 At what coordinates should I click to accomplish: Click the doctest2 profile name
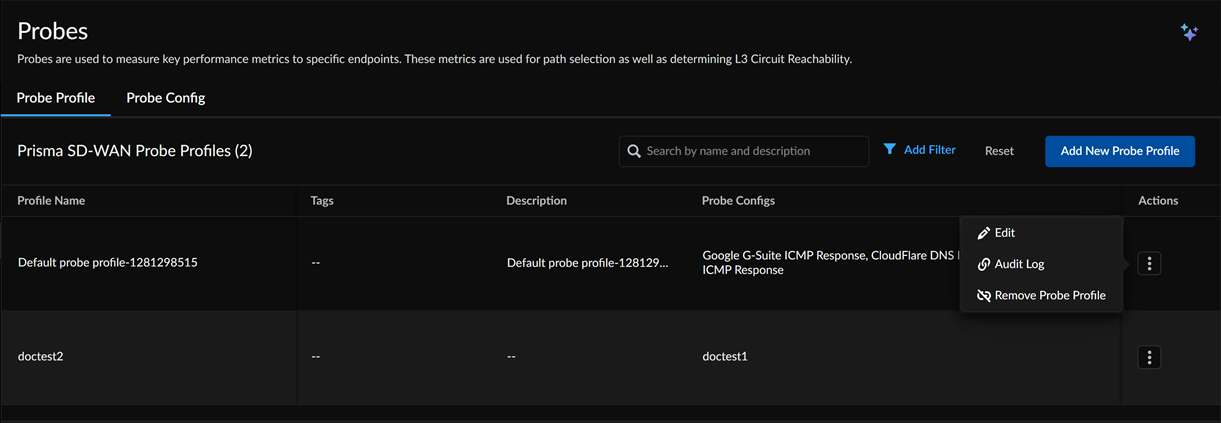(41, 357)
